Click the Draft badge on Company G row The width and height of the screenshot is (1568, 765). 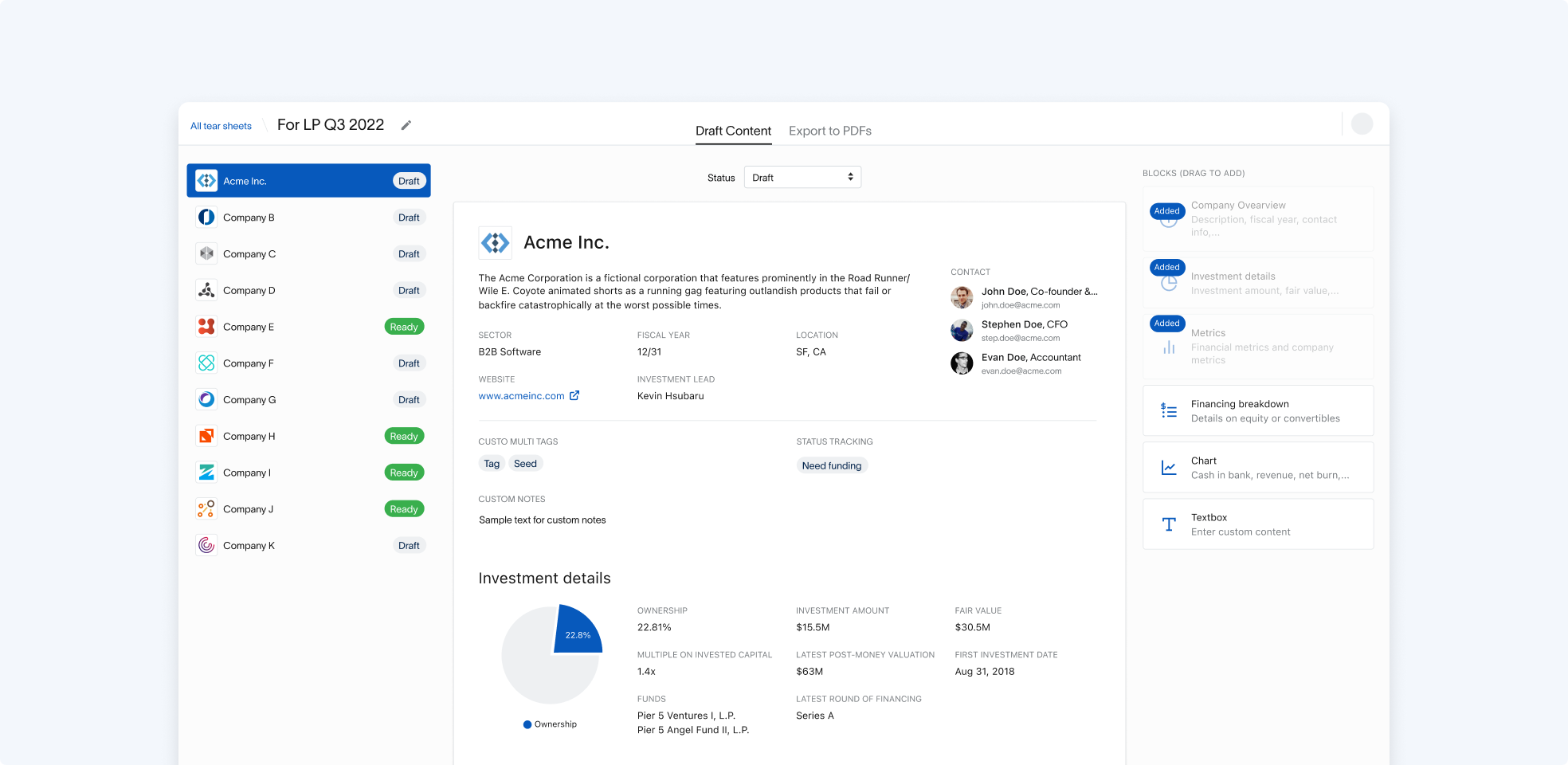coord(409,399)
